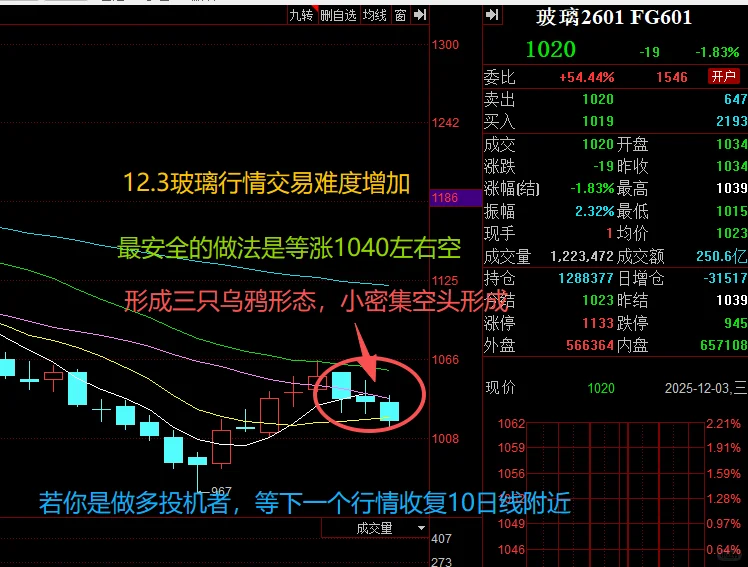
Task: Click the 成交额 value 250.6亿
Action: click(722, 257)
